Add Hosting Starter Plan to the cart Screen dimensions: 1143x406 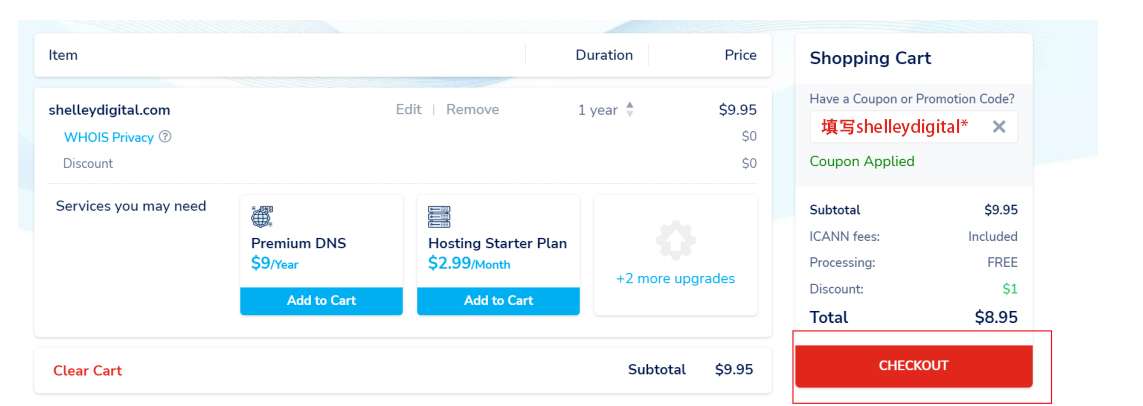pyautogui.click(x=498, y=301)
